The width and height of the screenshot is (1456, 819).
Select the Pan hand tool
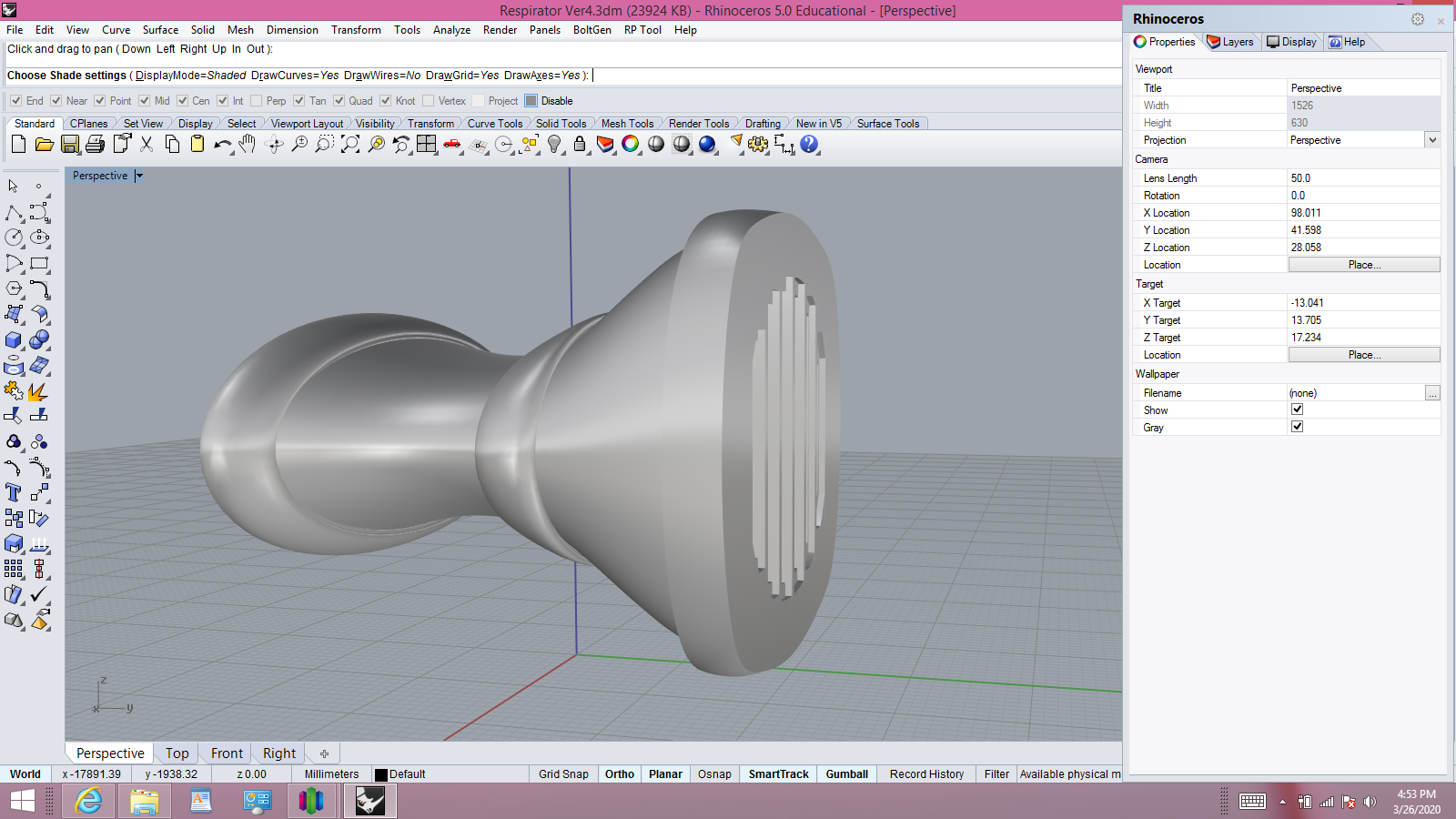click(248, 144)
